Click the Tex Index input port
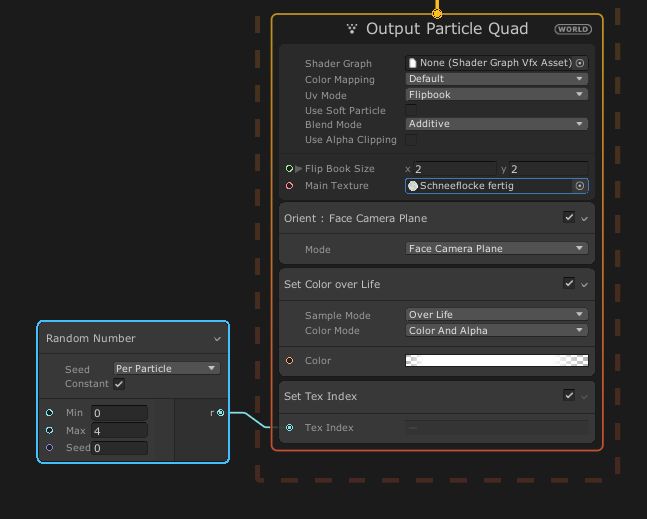The height and width of the screenshot is (519, 647). click(x=290, y=428)
